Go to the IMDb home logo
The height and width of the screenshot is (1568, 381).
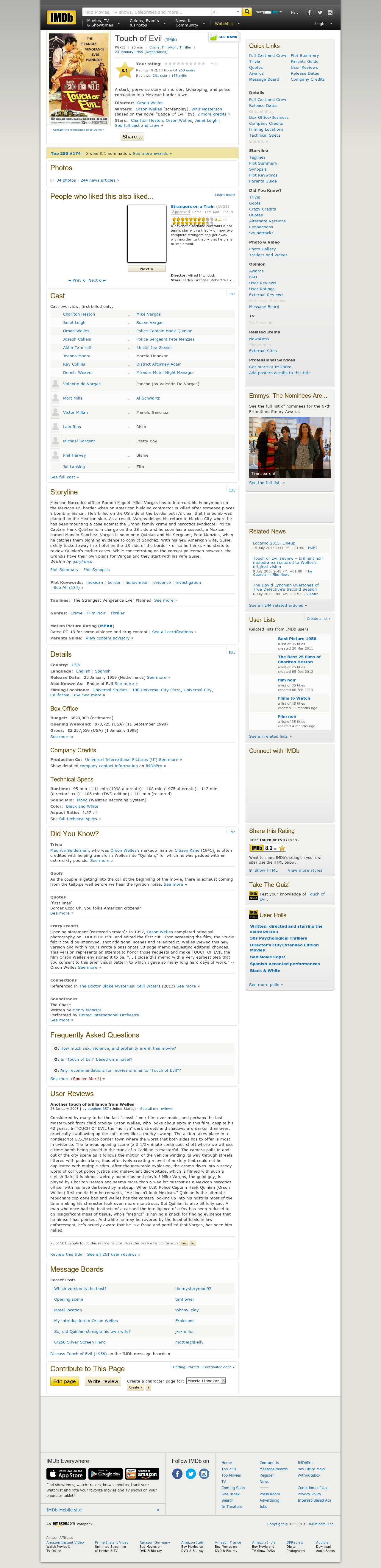(62, 18)
